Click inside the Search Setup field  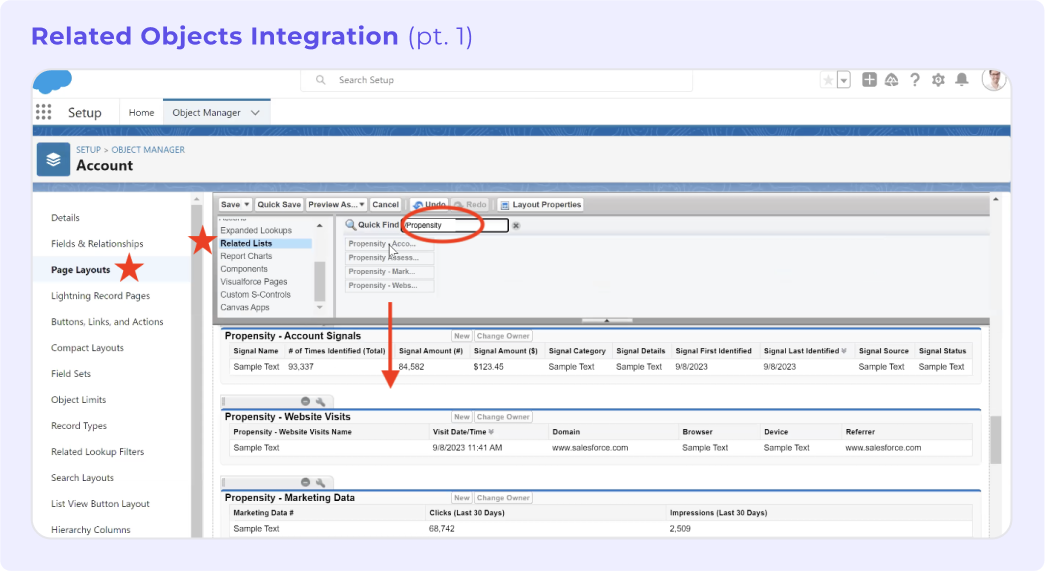point(497,80)
